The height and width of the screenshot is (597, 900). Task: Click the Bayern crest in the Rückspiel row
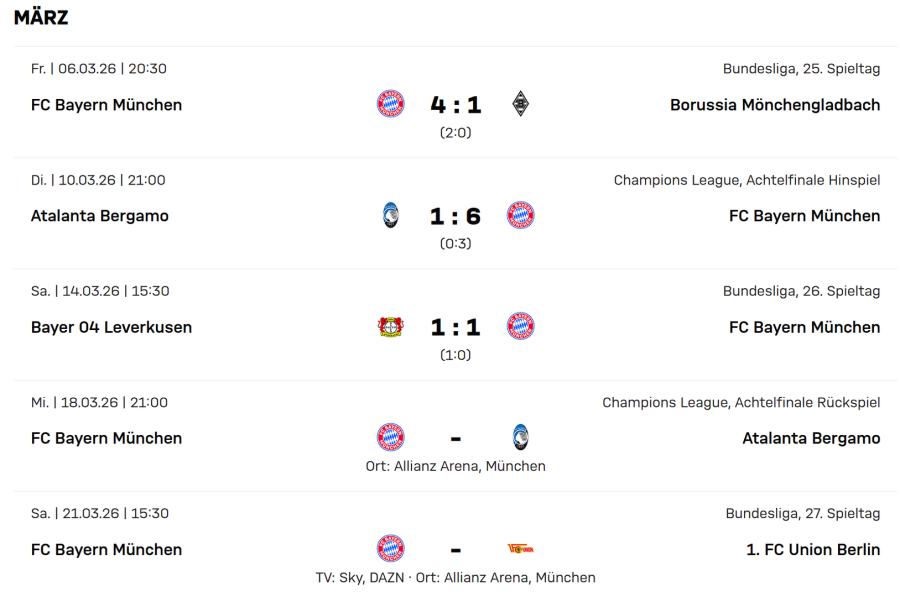391,438
